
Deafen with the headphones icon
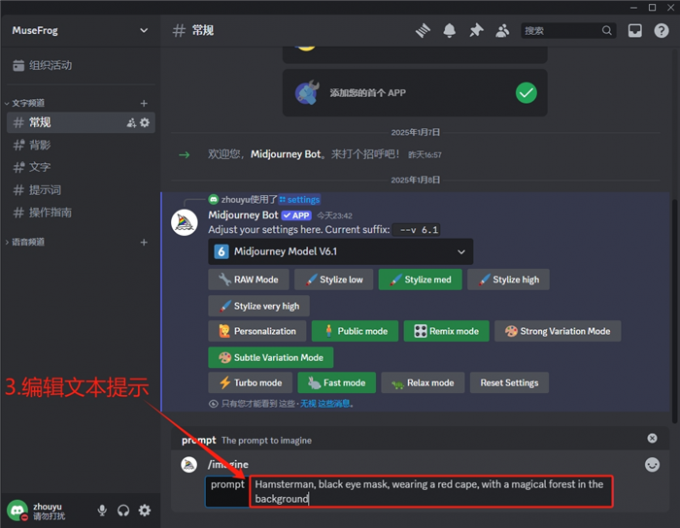pos(123,510)
